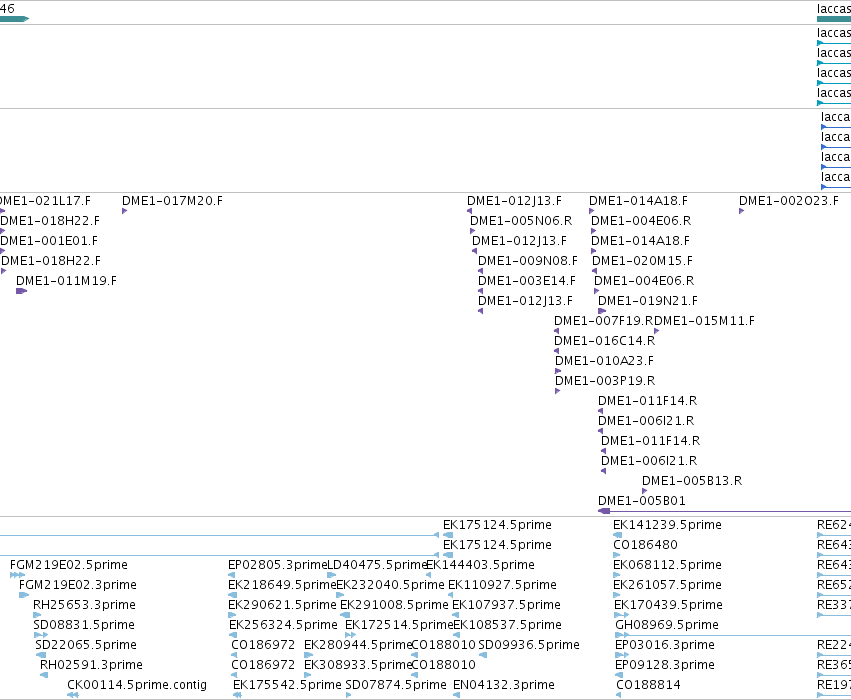
Task: Select the DME1-015M11.F feature label
Action: pyautogui.click(x=704, y=321)
